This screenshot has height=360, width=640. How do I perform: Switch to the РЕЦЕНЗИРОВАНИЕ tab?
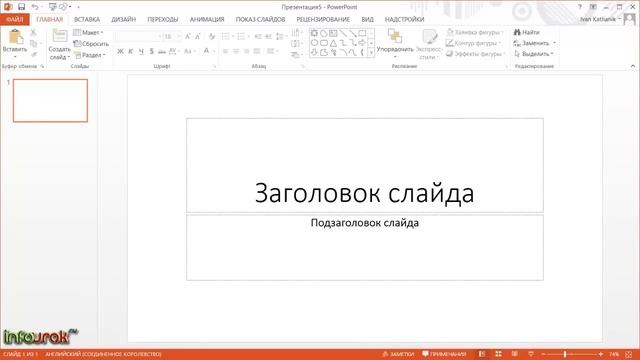point(323,19)
